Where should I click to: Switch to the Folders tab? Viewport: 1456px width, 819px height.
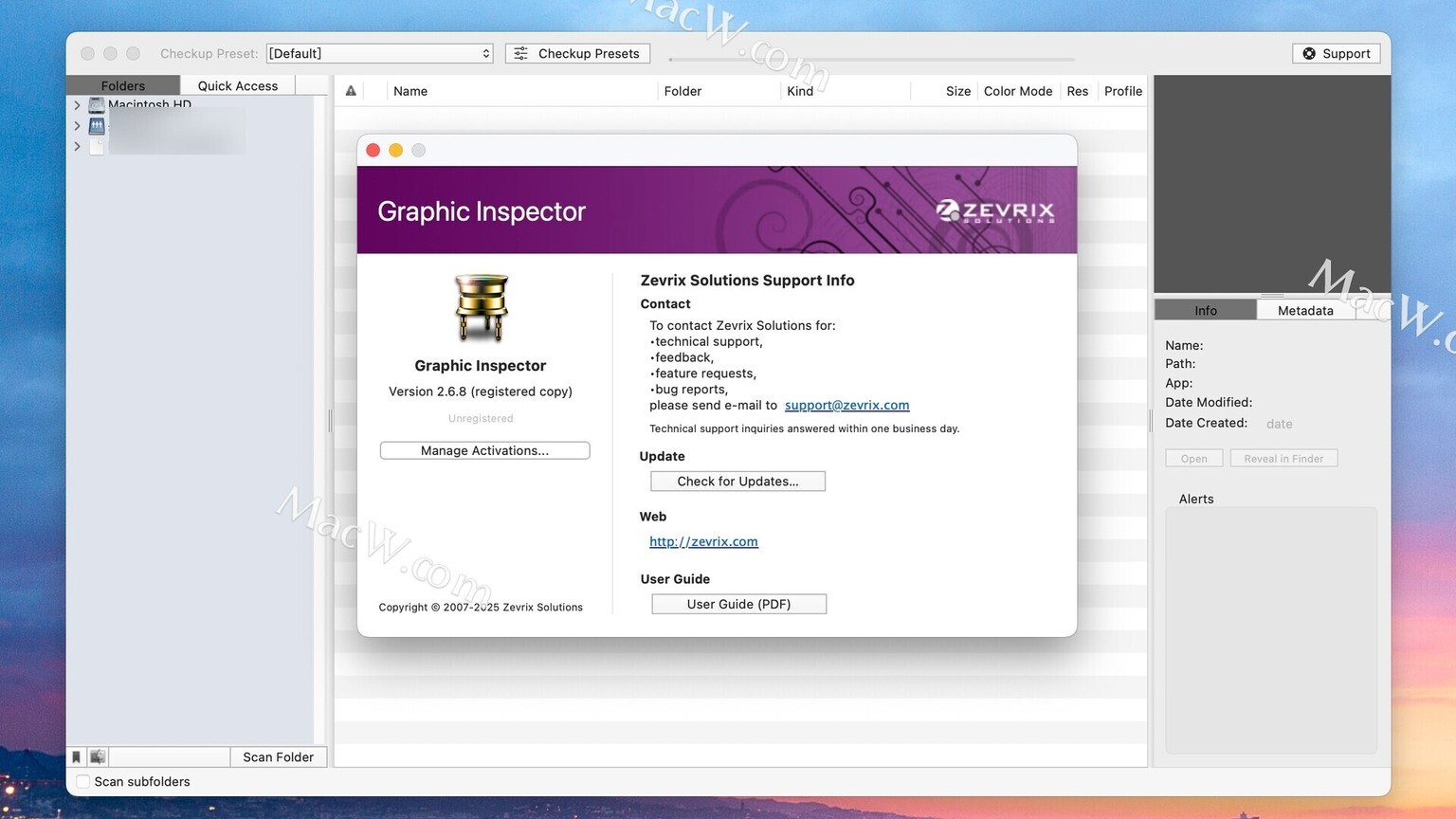(x=123, y=85)
